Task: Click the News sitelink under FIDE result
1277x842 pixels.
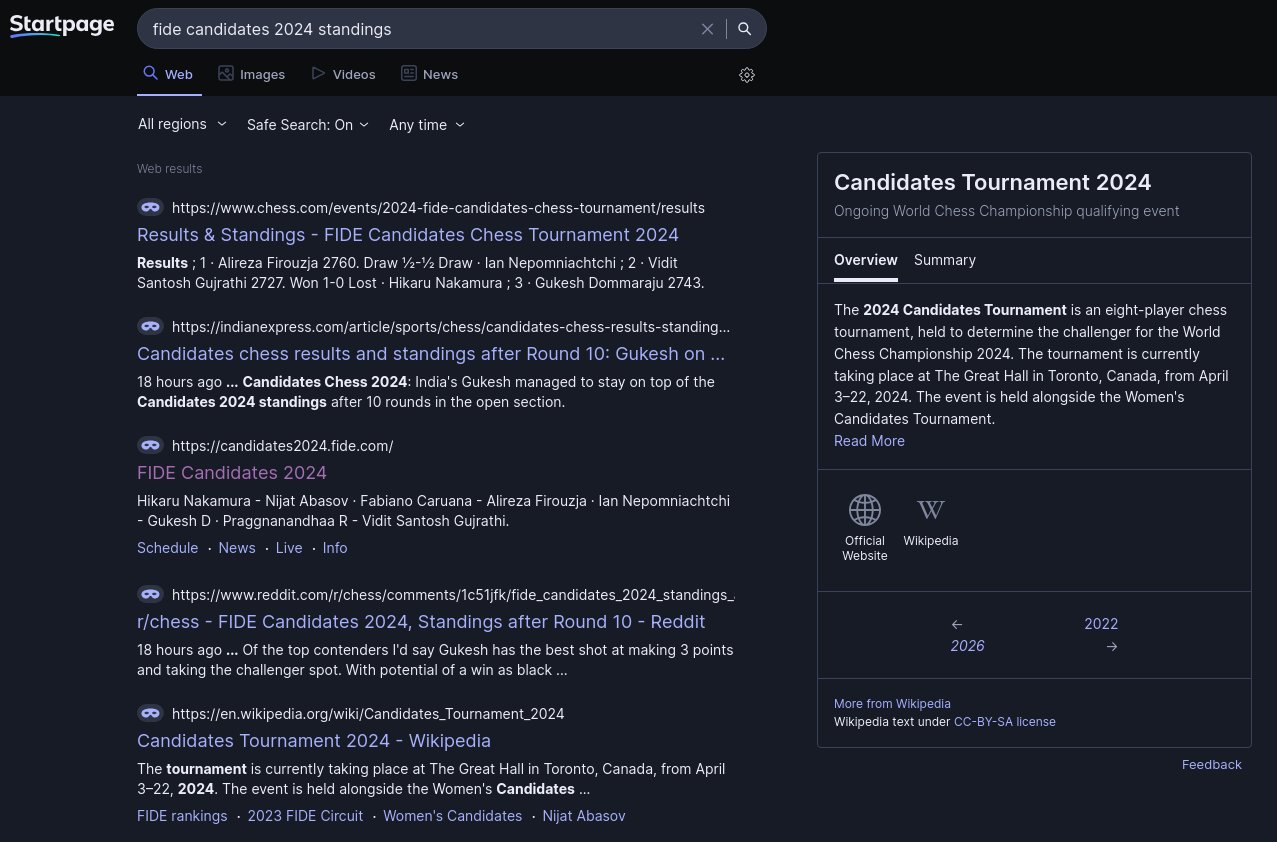Action: pos(237,548)
